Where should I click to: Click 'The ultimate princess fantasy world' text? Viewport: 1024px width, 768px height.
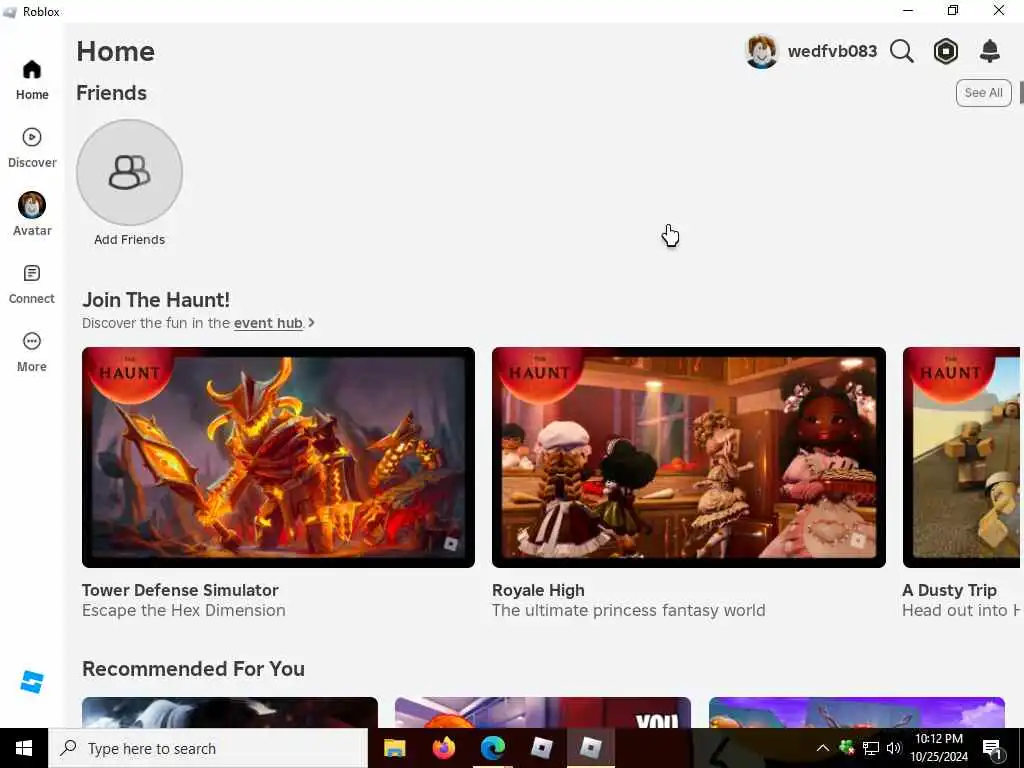(x=628, y=611)
